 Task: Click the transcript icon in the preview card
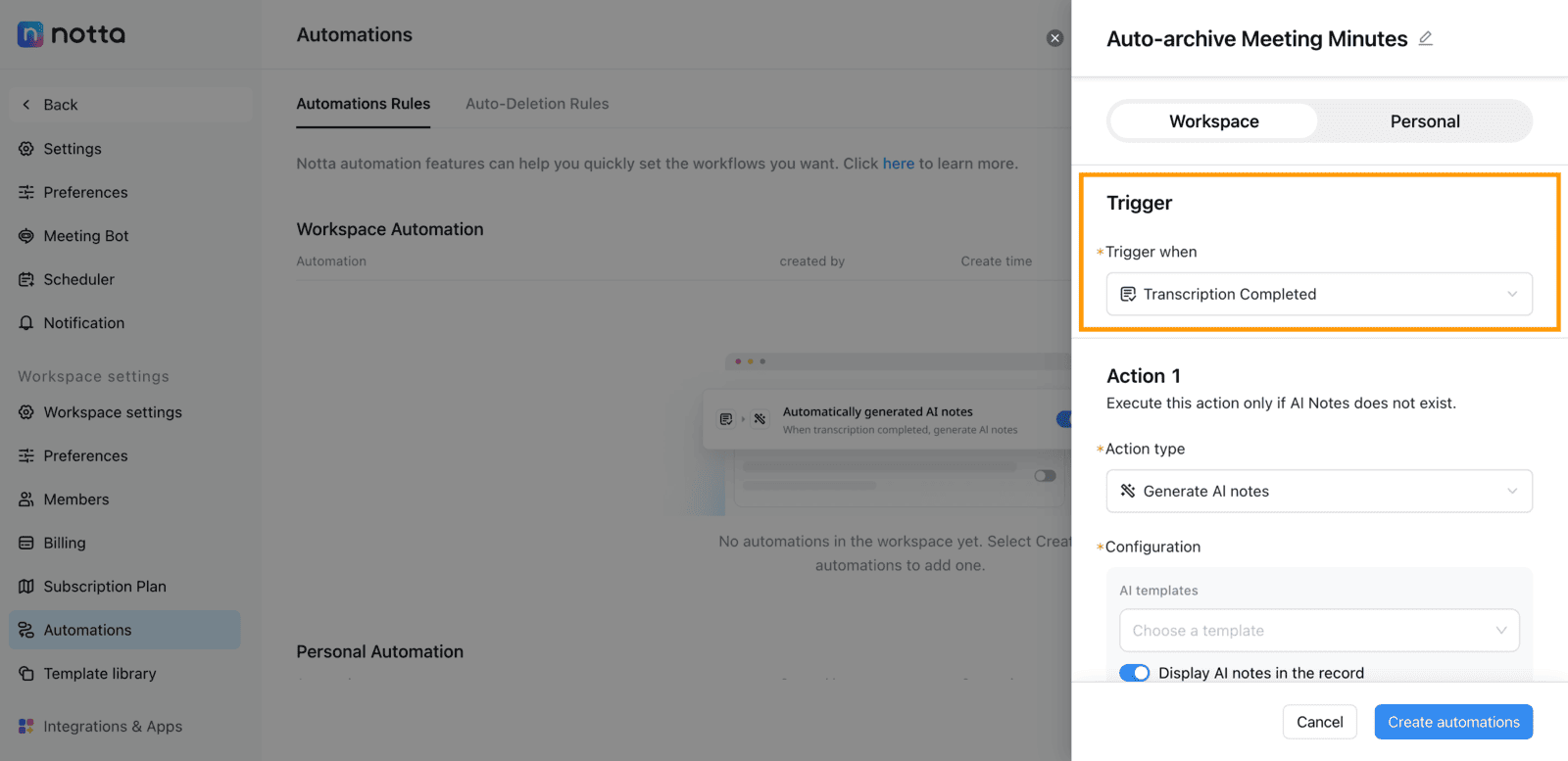726,419
